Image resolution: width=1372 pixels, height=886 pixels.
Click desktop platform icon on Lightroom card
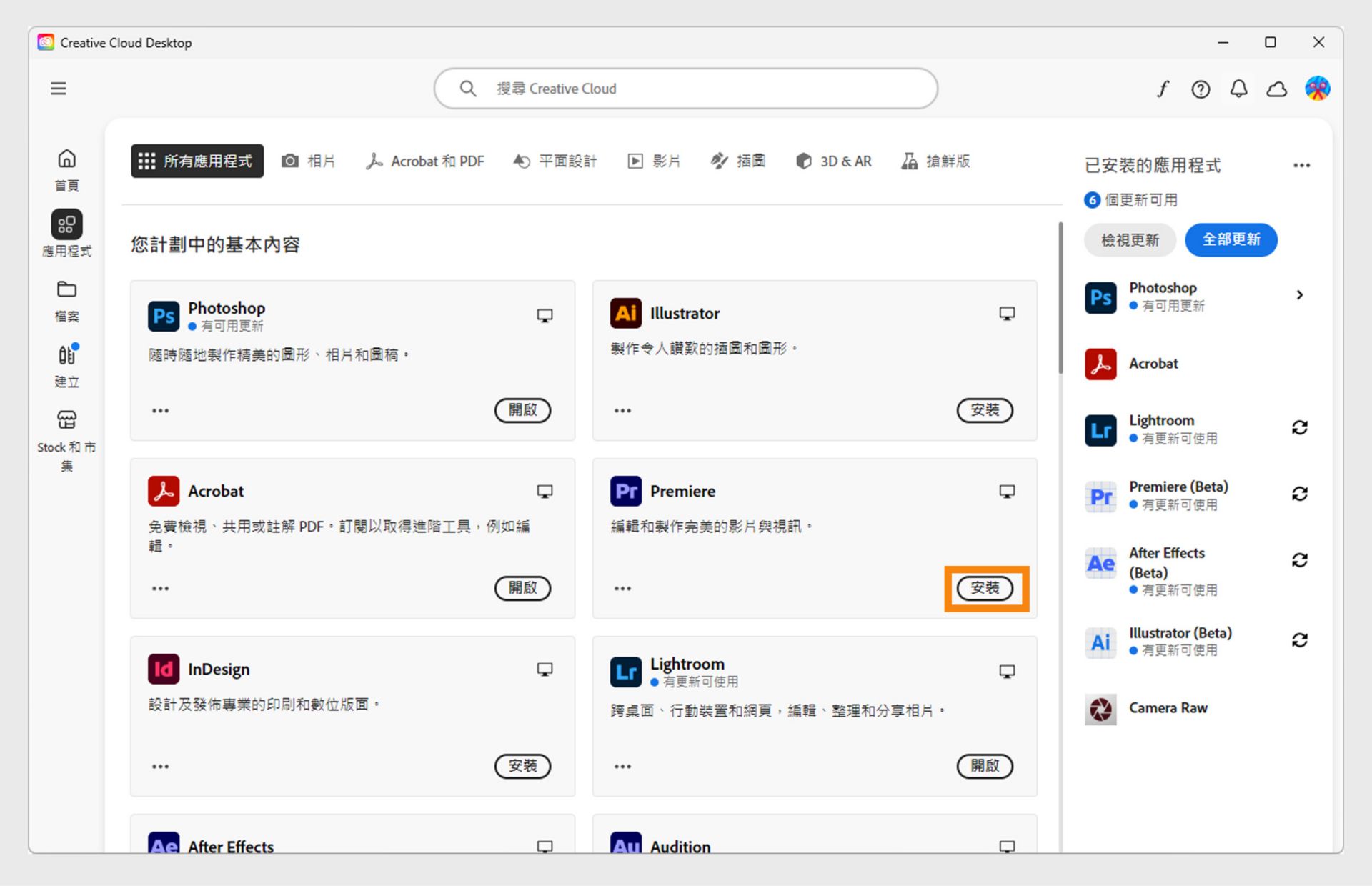[1007, 672]
